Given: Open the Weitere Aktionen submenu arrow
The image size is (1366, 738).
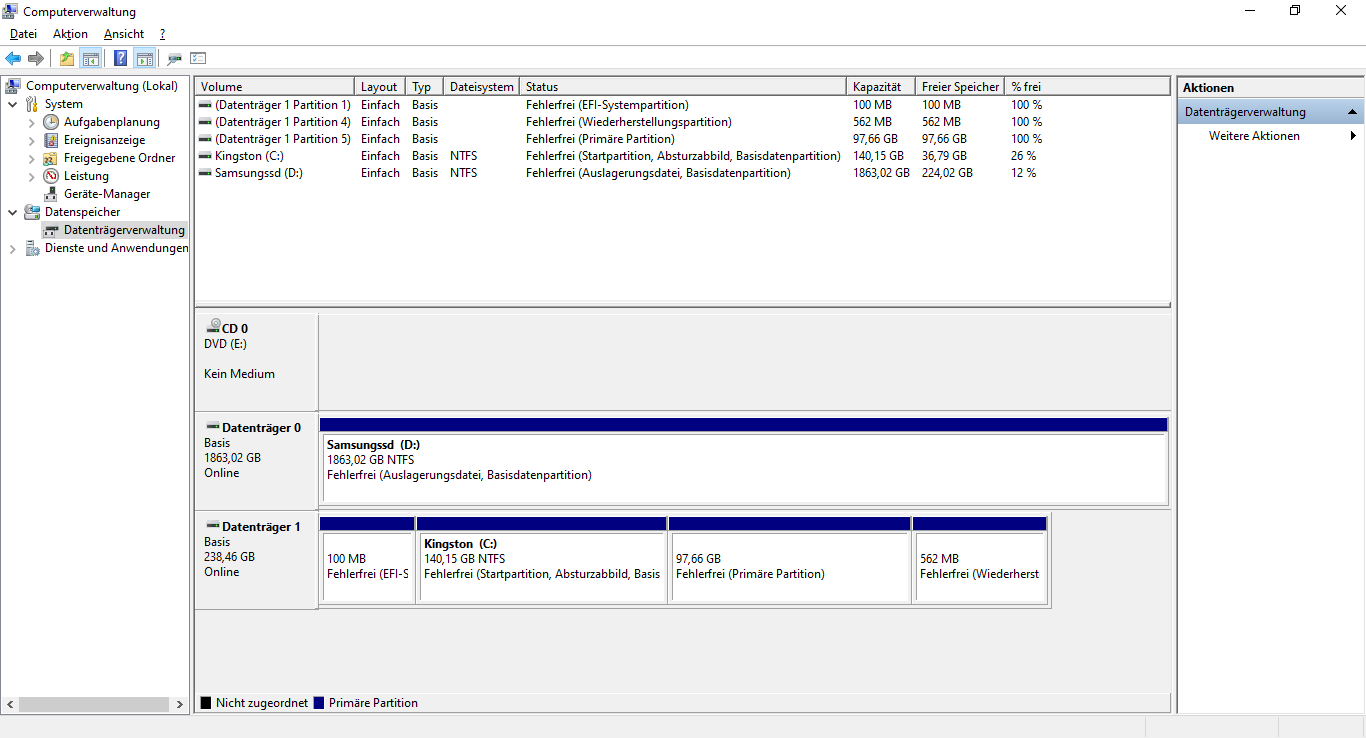Looking at the screenshot, I should tap(1354, 136).
